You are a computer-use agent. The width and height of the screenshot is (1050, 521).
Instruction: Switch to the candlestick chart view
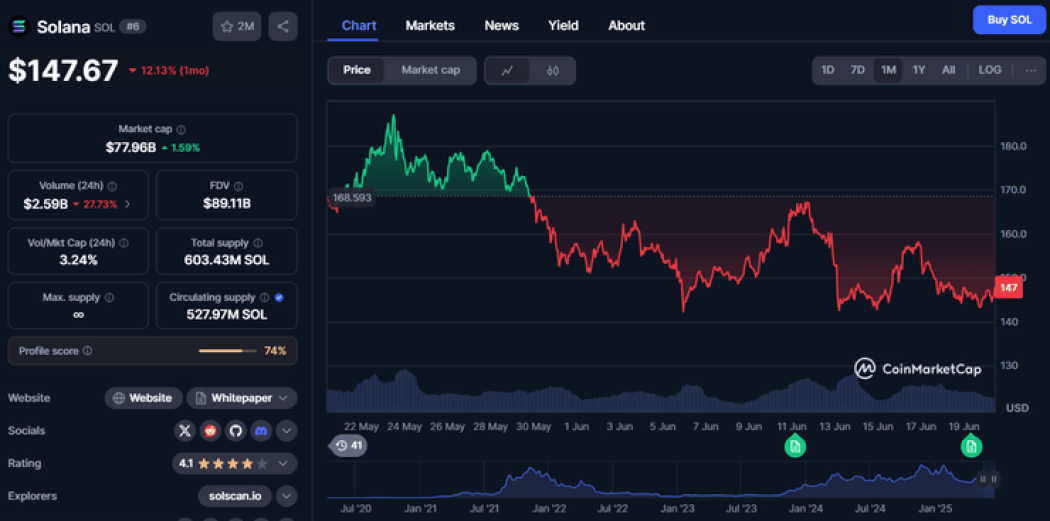click(552, 71)
